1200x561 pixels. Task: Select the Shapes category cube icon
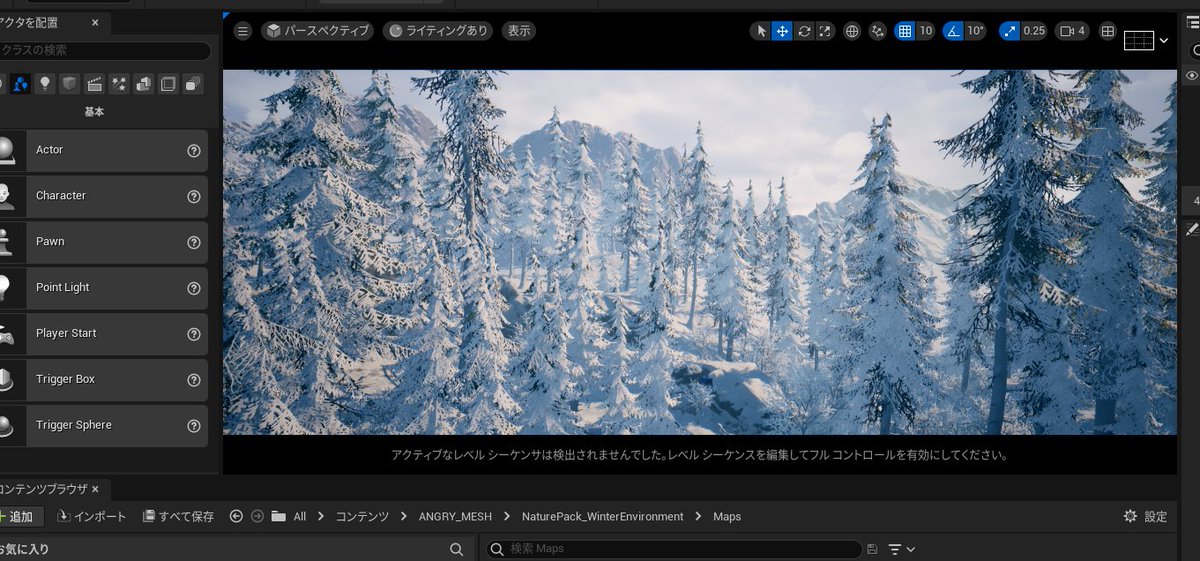(x=69, y=84)
